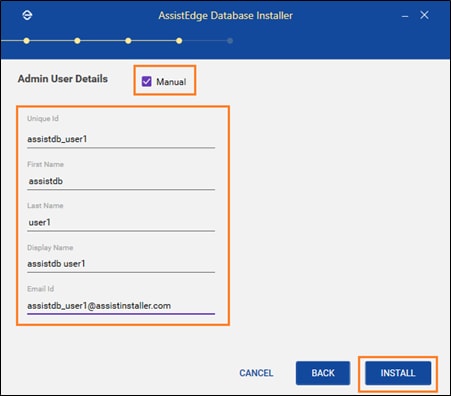Click the Display Name input field
The height and width of the screenshot is (396, 451).
click(121, 264)
